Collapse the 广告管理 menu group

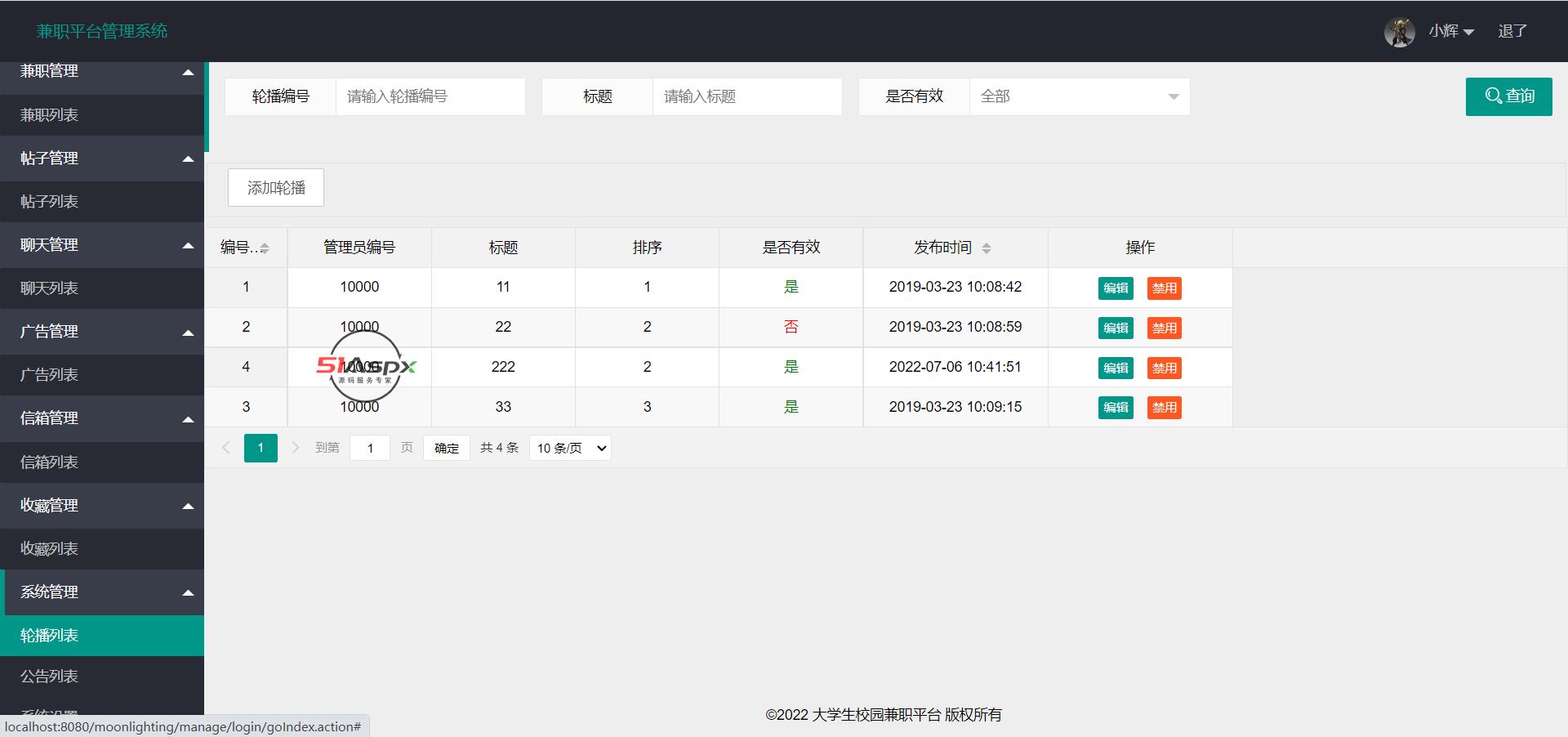102,332
